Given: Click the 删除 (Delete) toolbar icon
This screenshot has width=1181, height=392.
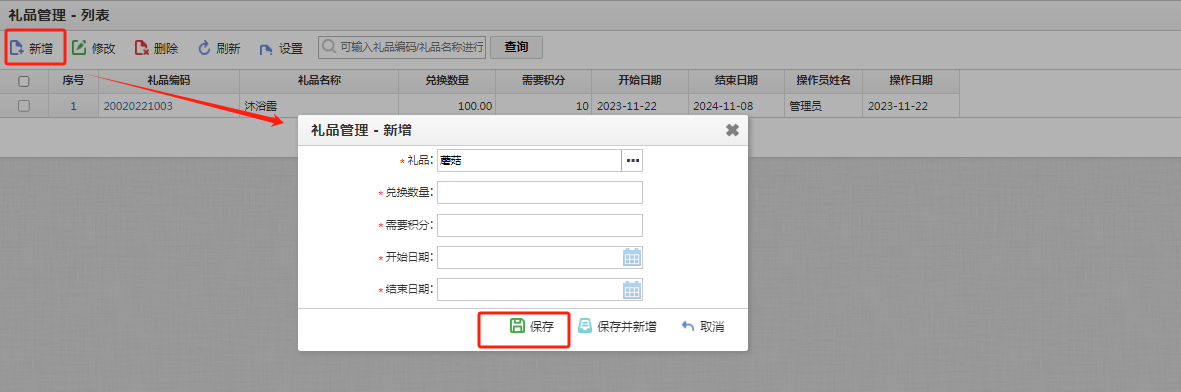Looking at the screenshot, I should [142, 48].
